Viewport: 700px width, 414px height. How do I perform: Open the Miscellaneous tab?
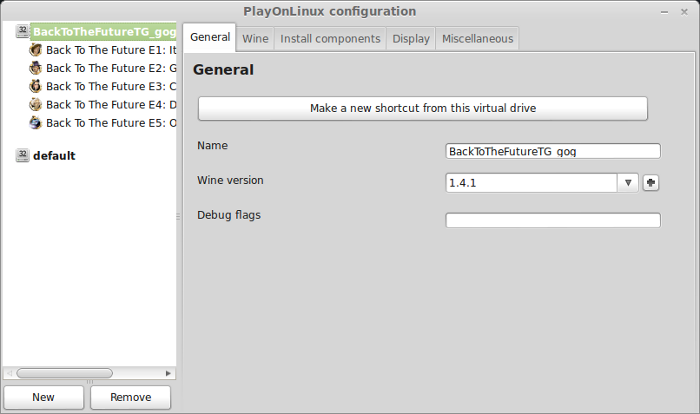point(477,39)
